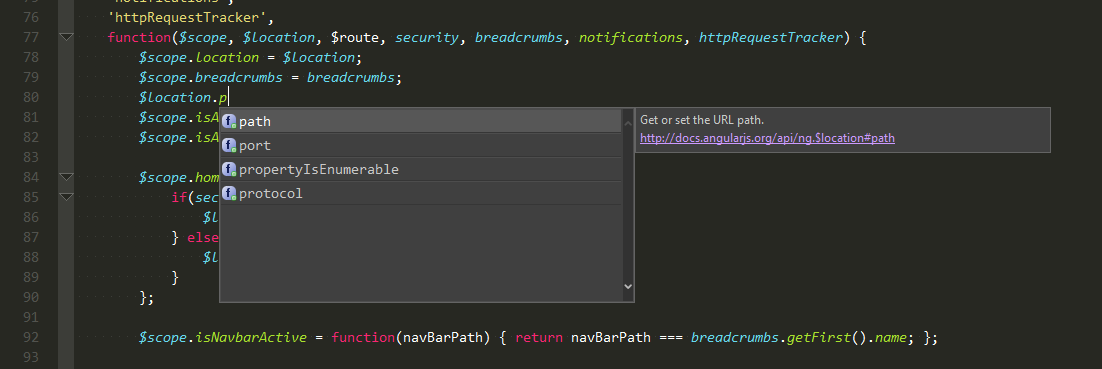The width and height of the screenshot is (1102, 369).
Task: Place cursor after $location.p on line 80
Action: point(229,97)
